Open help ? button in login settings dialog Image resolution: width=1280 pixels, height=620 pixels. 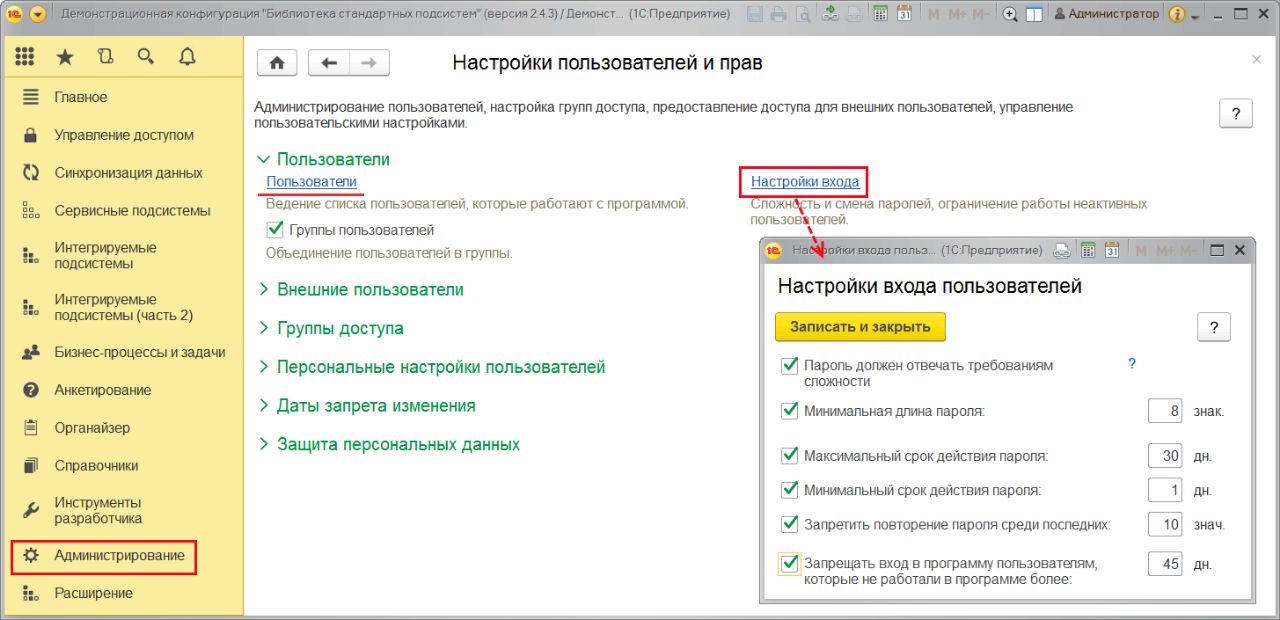(x=1214, y=327)
